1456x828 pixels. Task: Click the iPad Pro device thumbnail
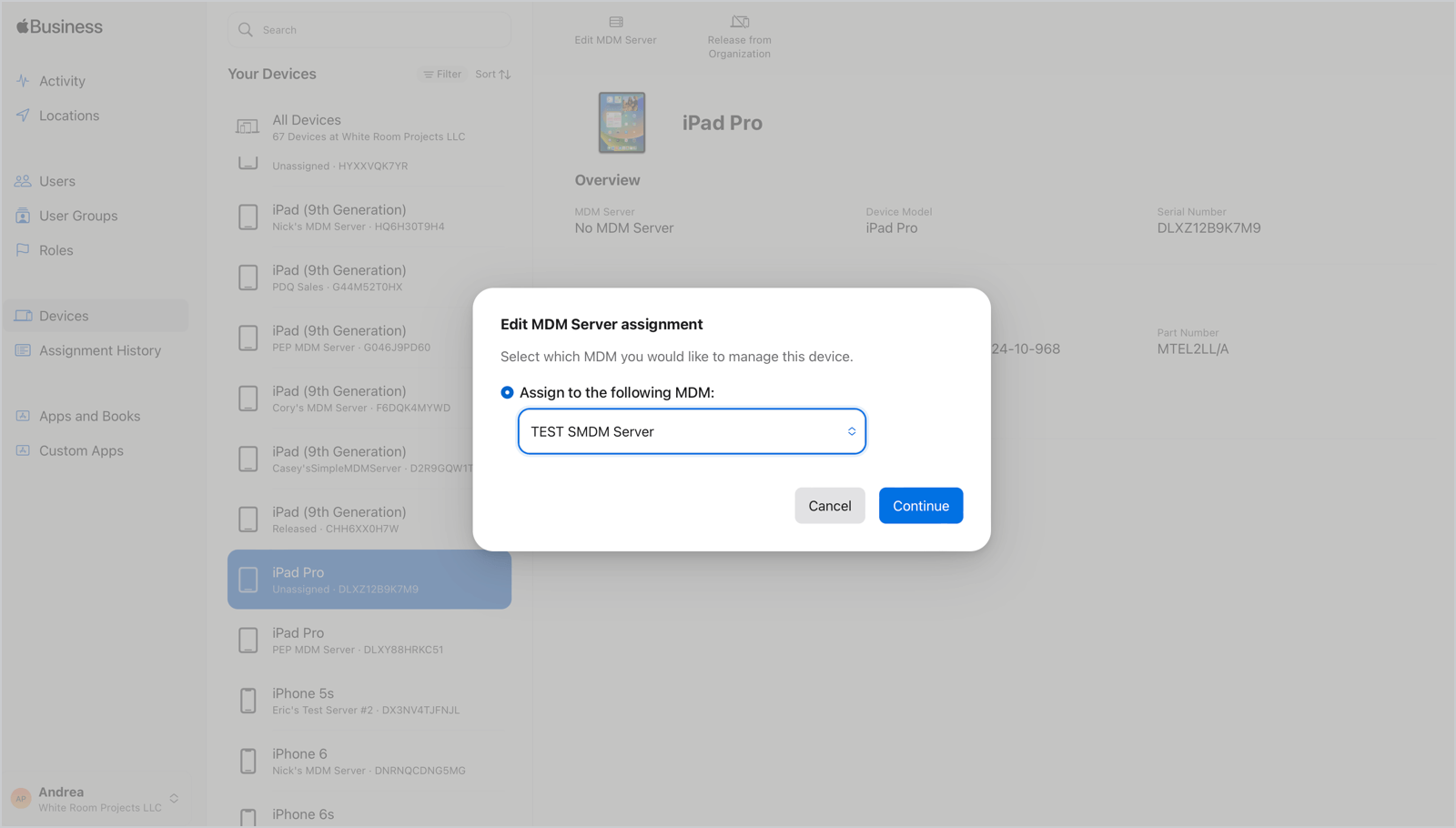click(622, 122)
